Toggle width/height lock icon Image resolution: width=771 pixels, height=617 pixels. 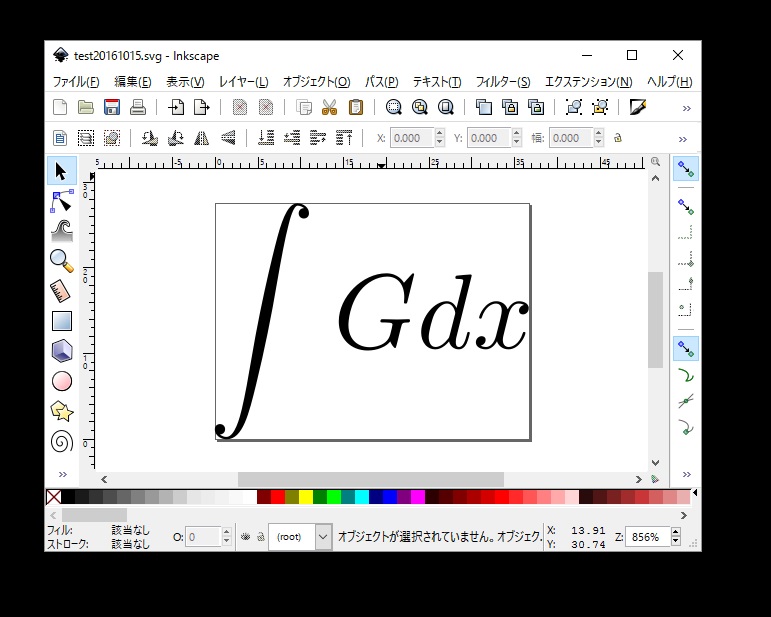tap(618, 138)
